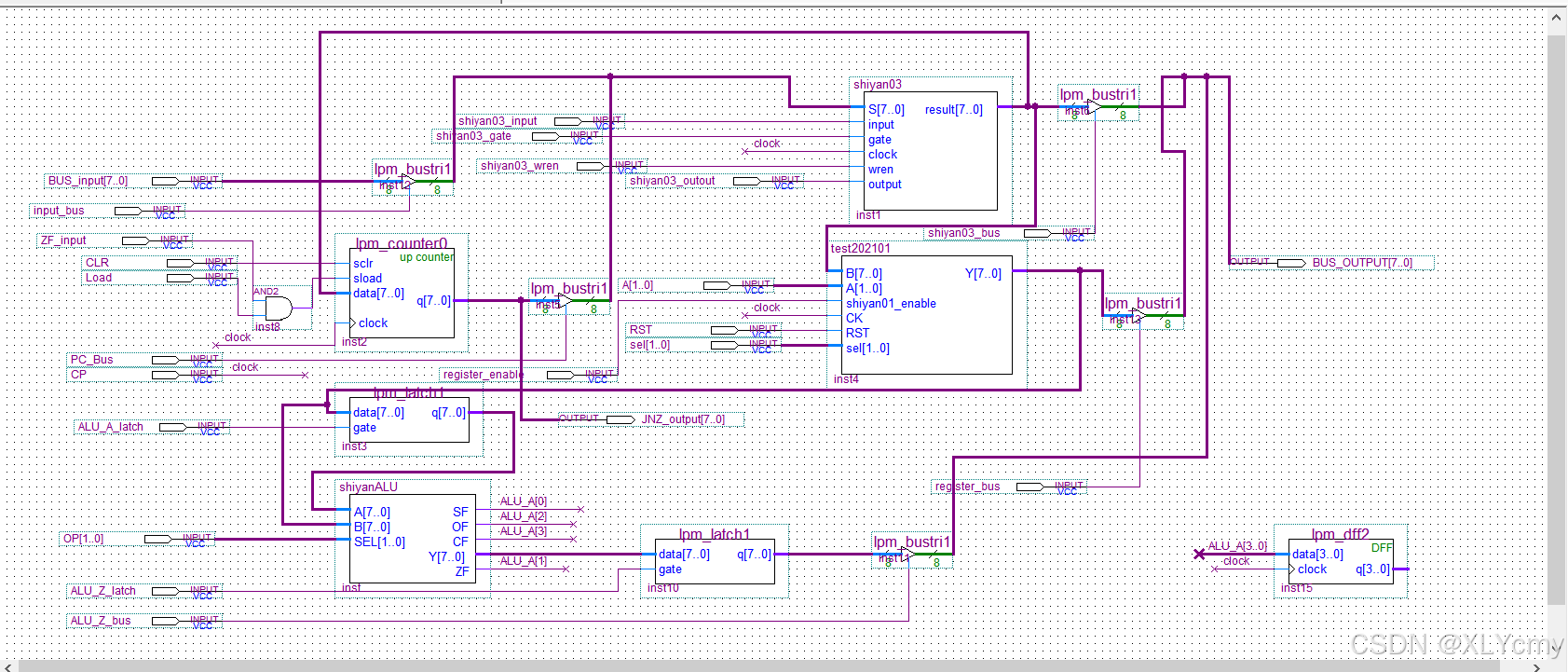Viewport: 1568px width, 672px height.
Task: Click the vertical scrollbar thumb
Action: coord(1557,320)
